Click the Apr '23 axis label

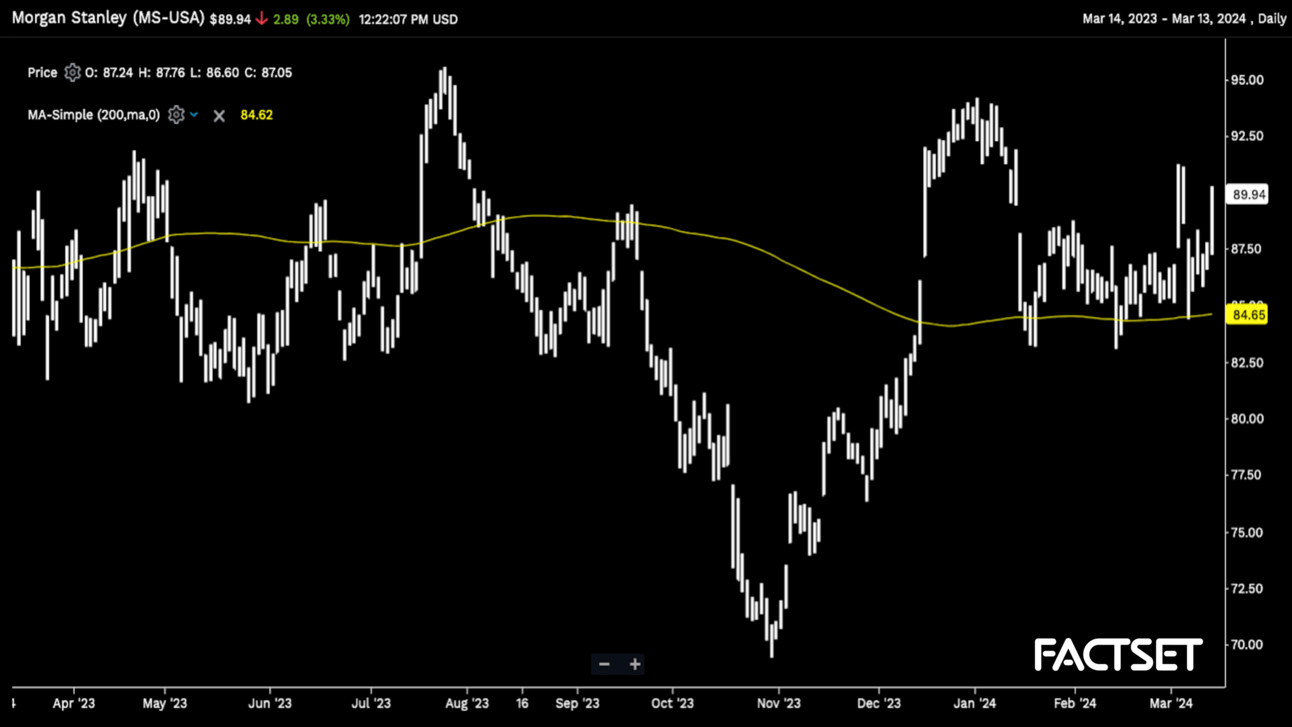click(x=74, y=703)
